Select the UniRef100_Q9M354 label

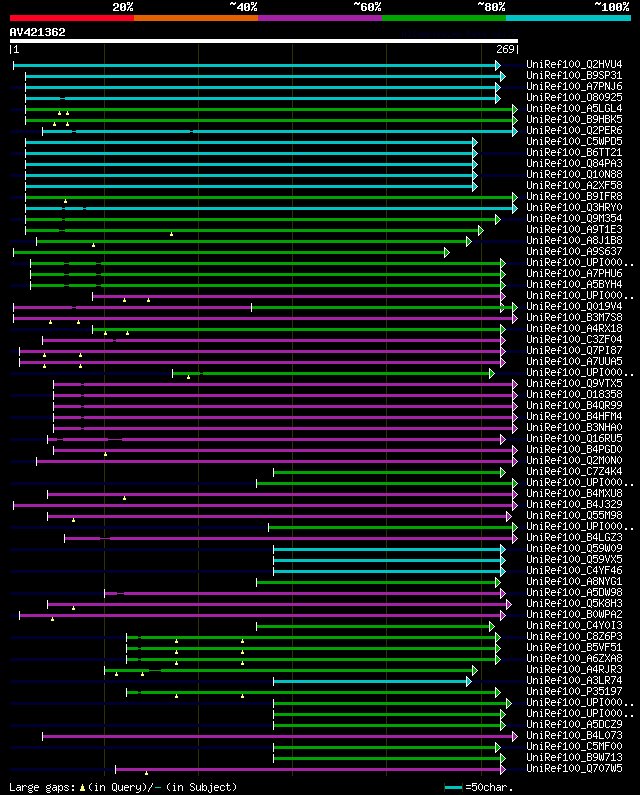(574, 219)
